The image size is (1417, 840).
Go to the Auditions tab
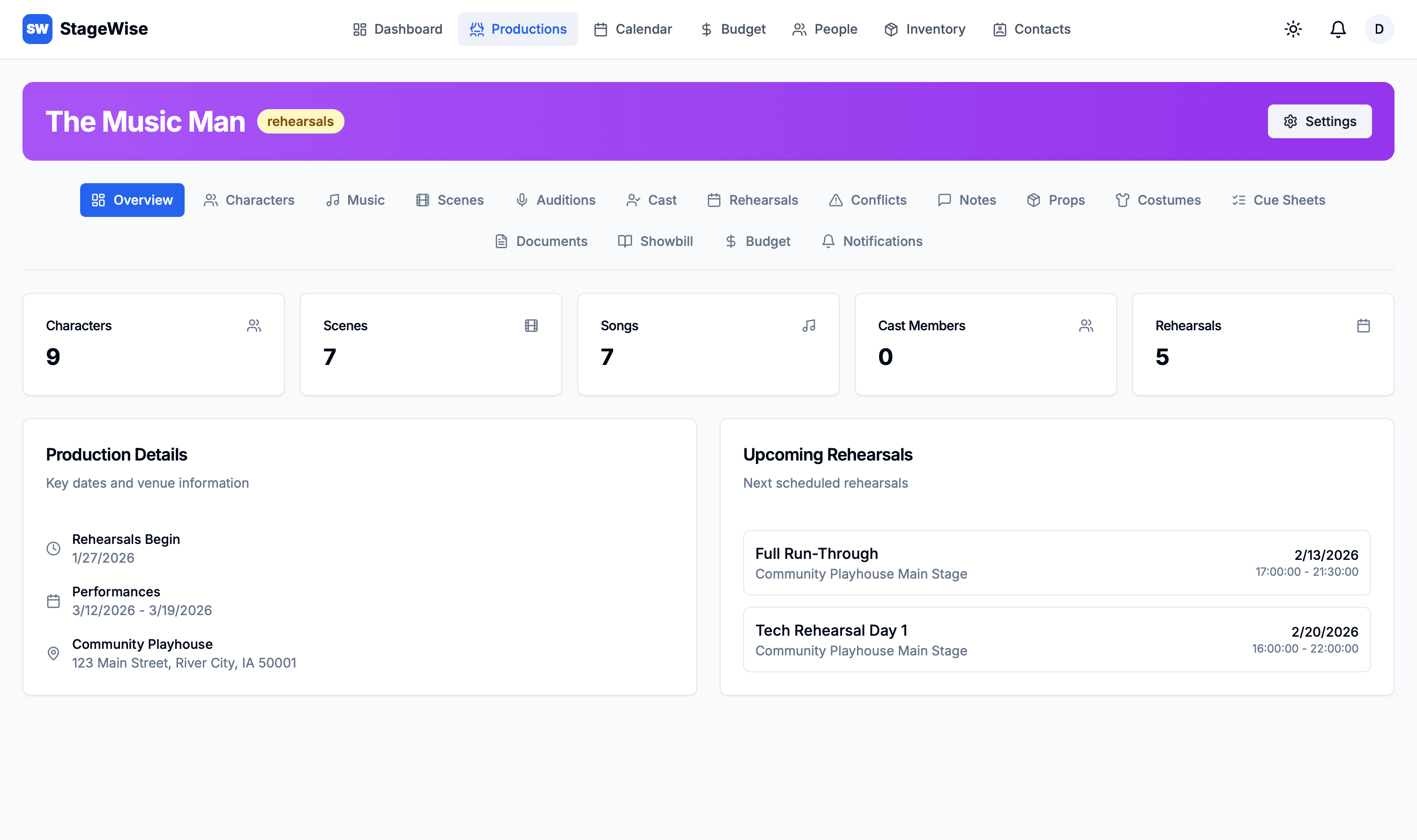(555, 200)
